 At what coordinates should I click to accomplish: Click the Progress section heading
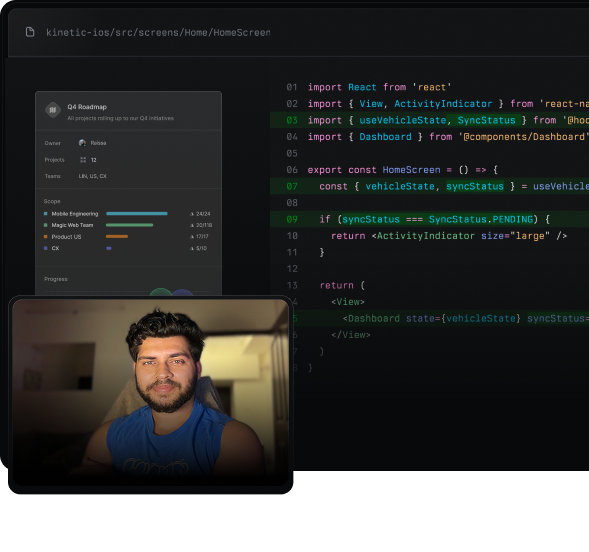click(x=56, y=279)
